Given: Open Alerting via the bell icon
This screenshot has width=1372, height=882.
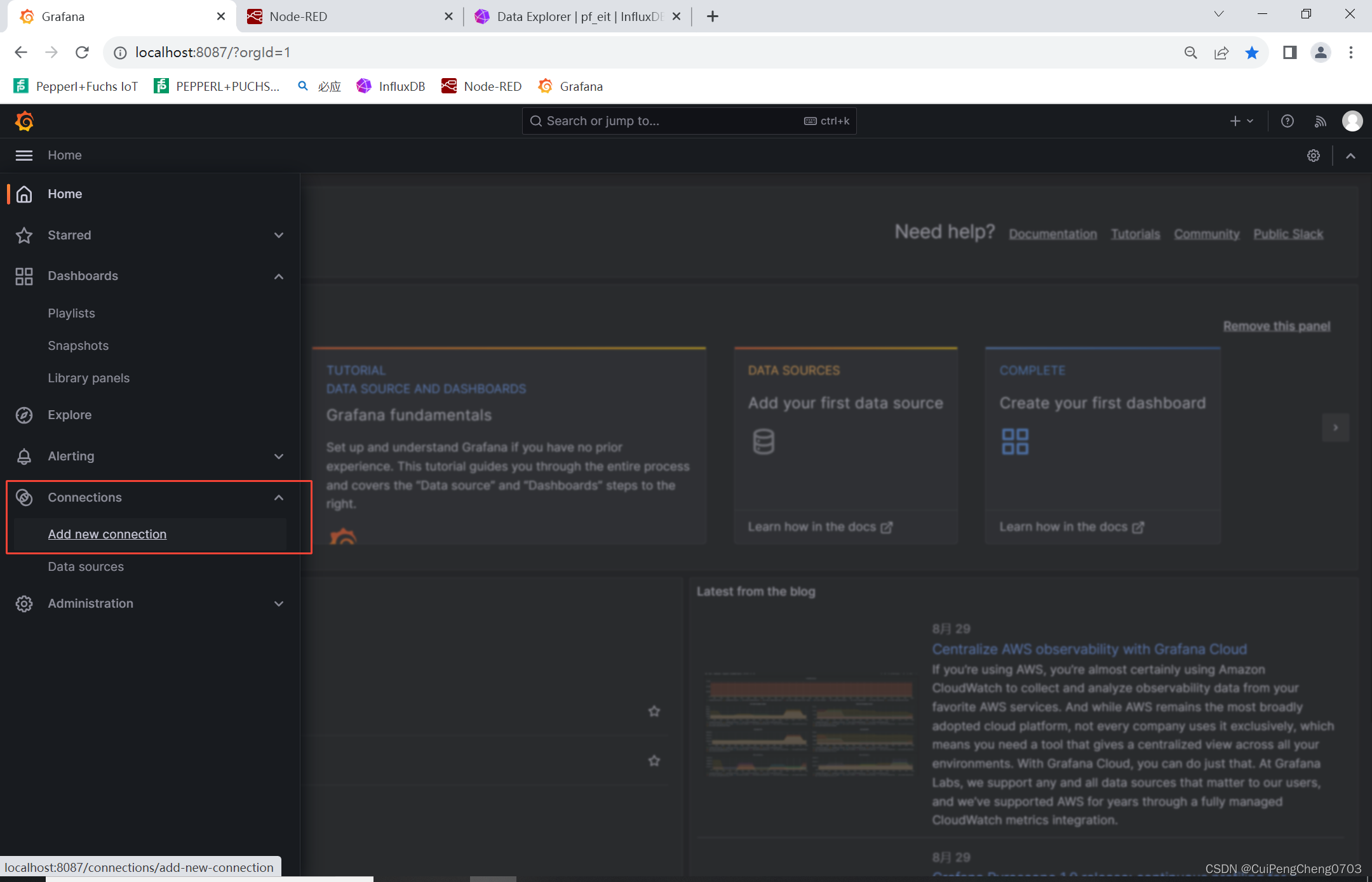Looking at the screenshot, I should click(24, 456).
